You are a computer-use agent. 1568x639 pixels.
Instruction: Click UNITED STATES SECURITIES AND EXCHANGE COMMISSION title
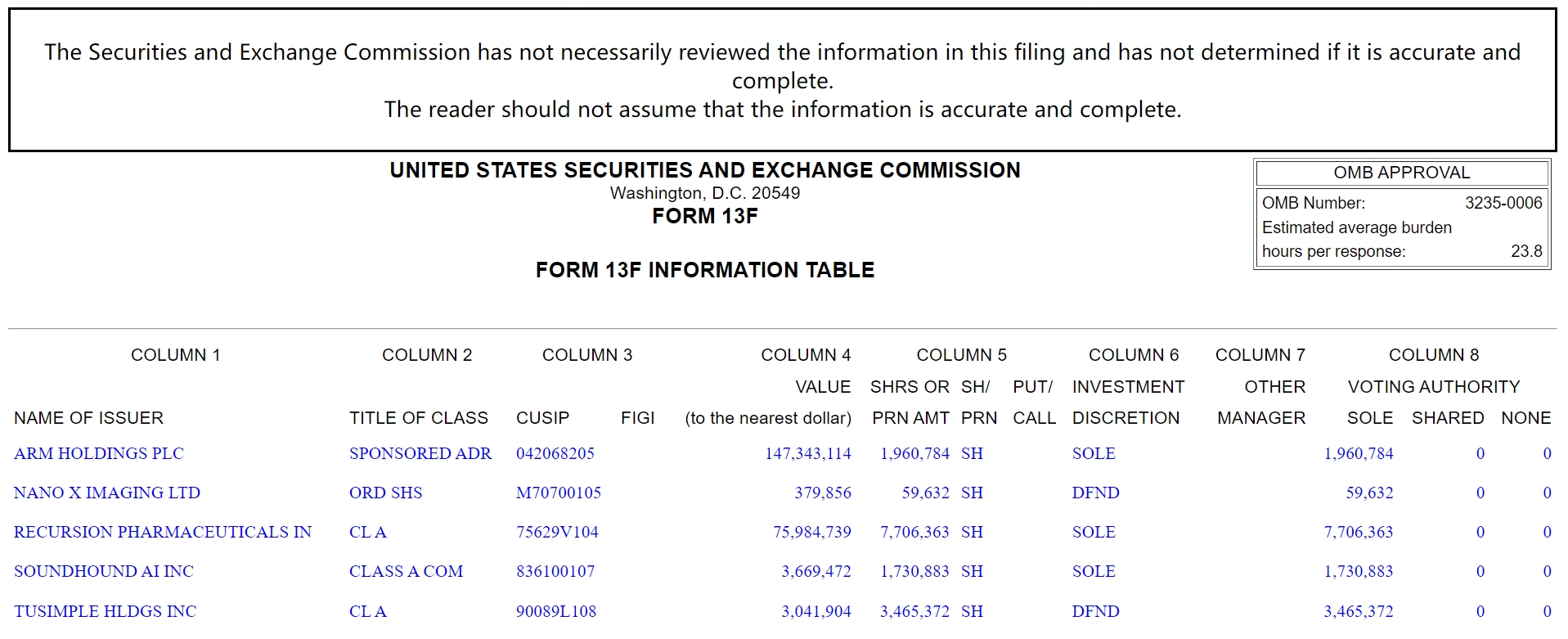point(705,170)
